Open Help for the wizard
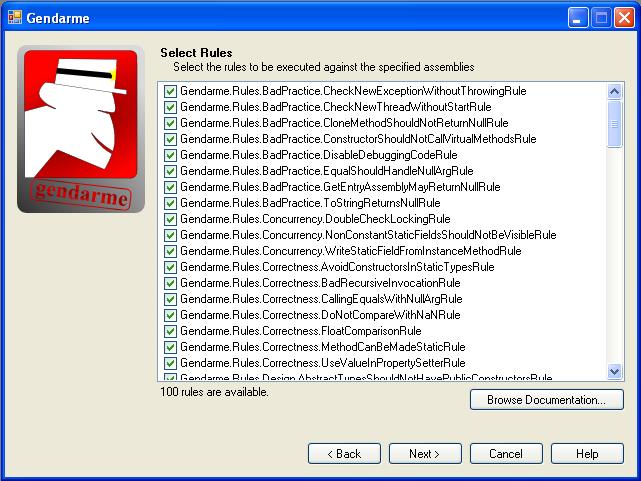This screenshot has height=481, width=641. 587,454
